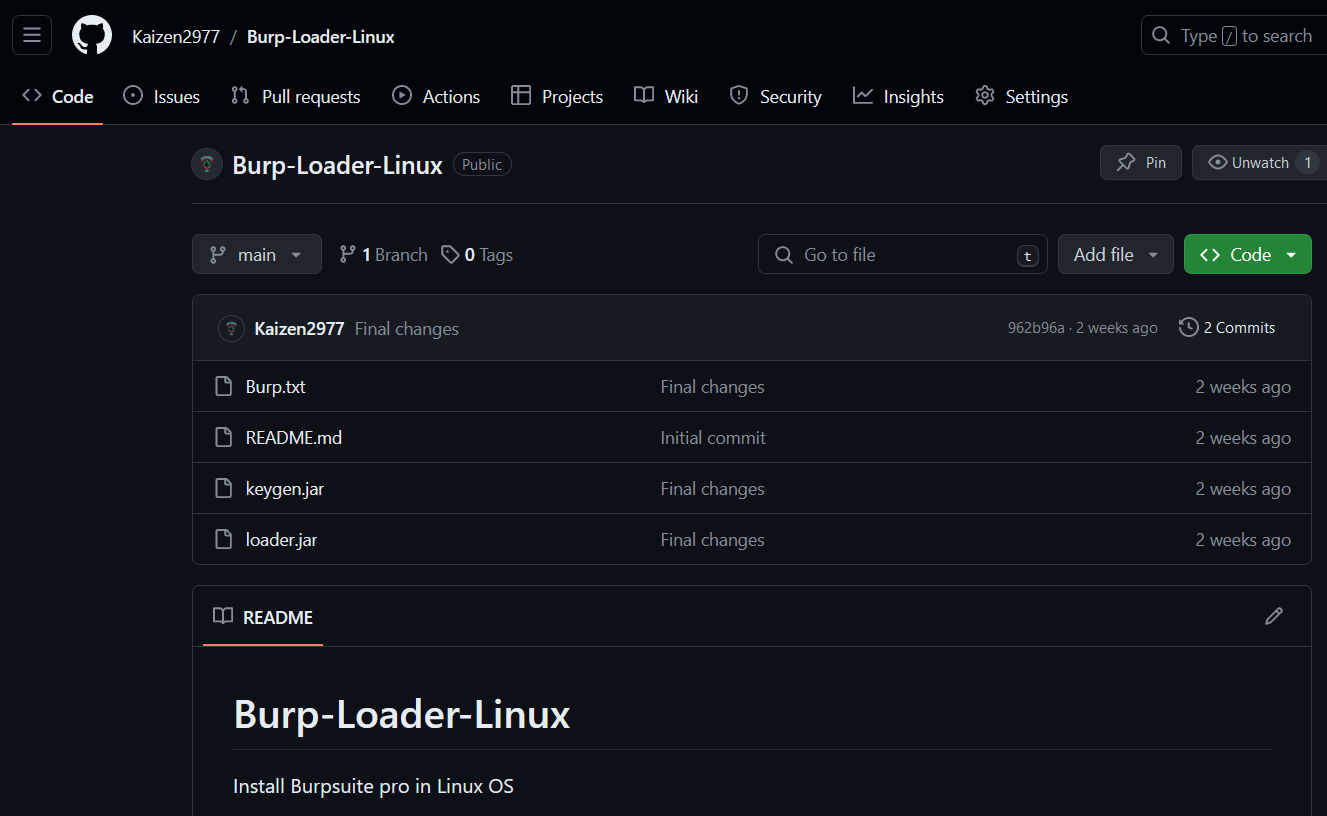Open the Burp.txt file
The height and width of the screenshot is (816, 1327).
click(275, 387)
